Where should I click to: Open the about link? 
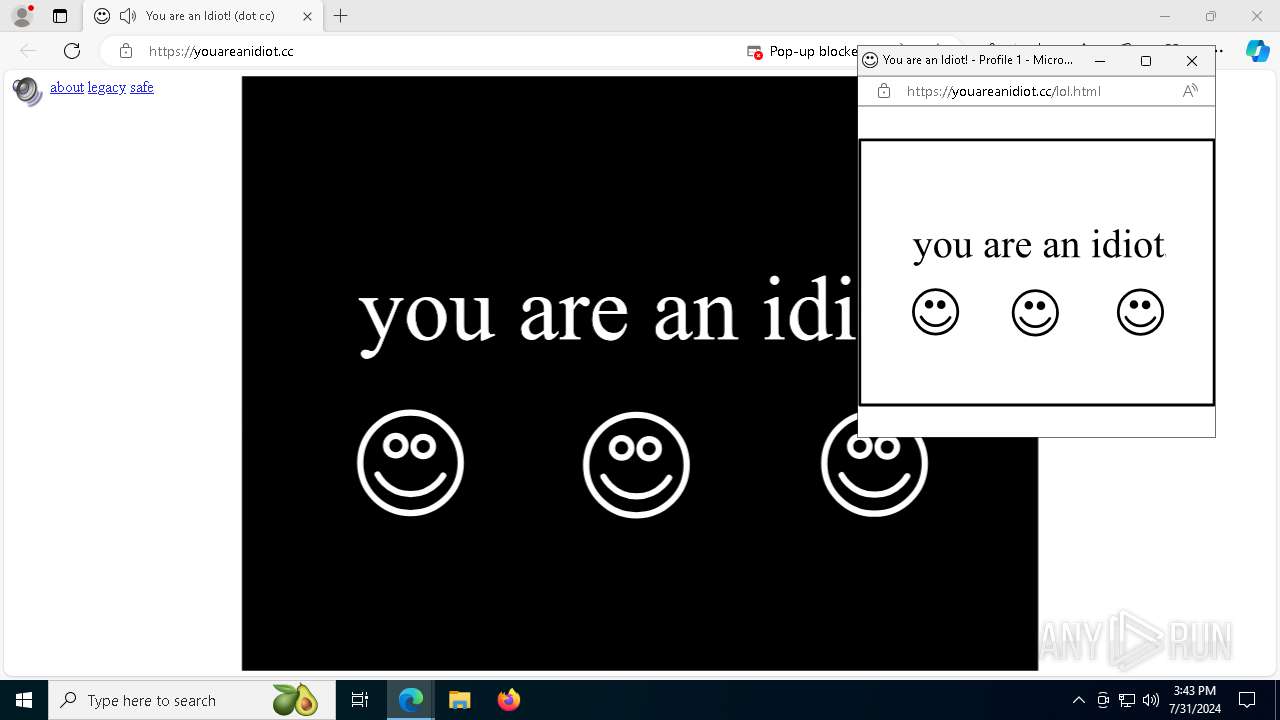coord(67,87)
